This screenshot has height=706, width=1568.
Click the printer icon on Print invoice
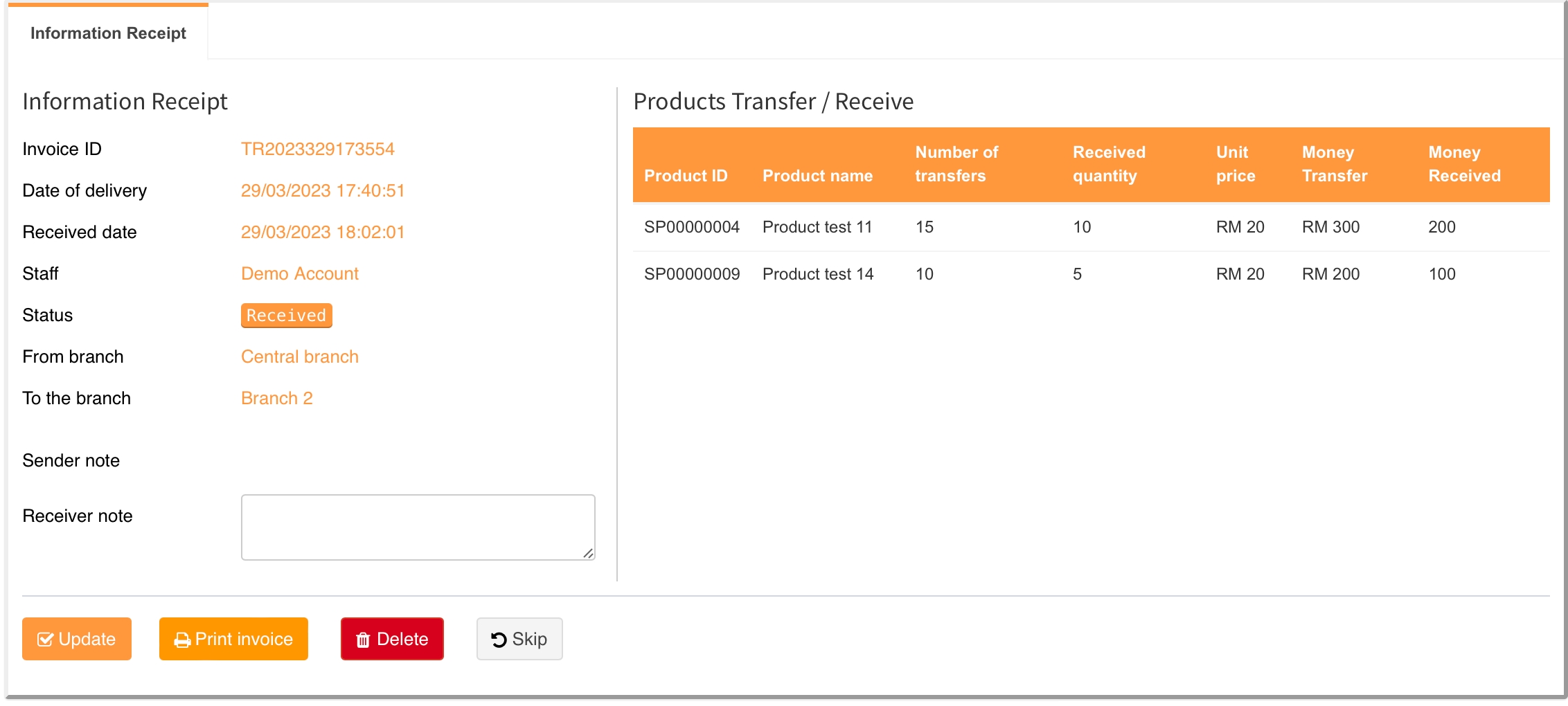(x=182, y=640)
